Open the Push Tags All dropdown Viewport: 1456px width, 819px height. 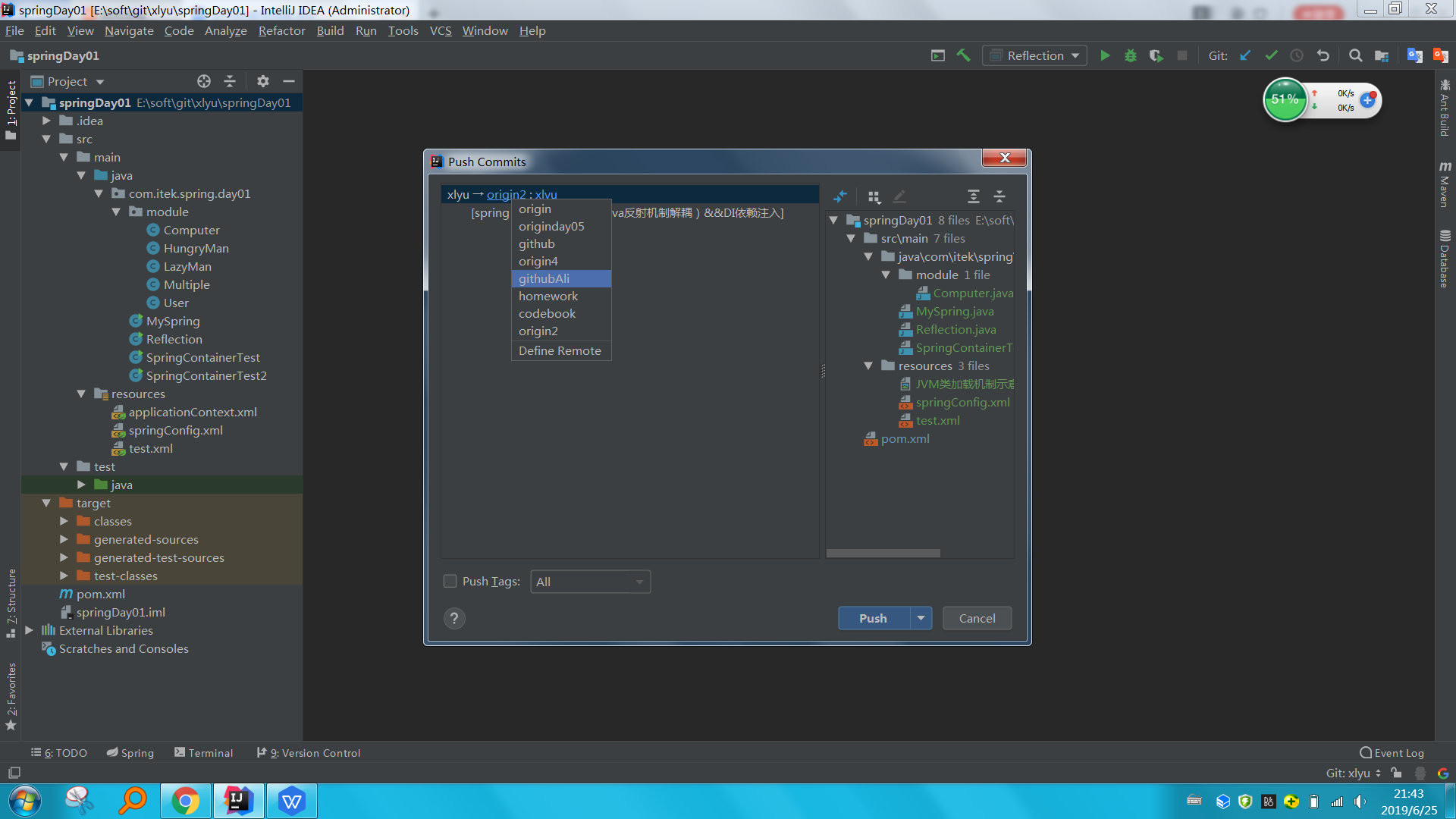pos(590,582)
